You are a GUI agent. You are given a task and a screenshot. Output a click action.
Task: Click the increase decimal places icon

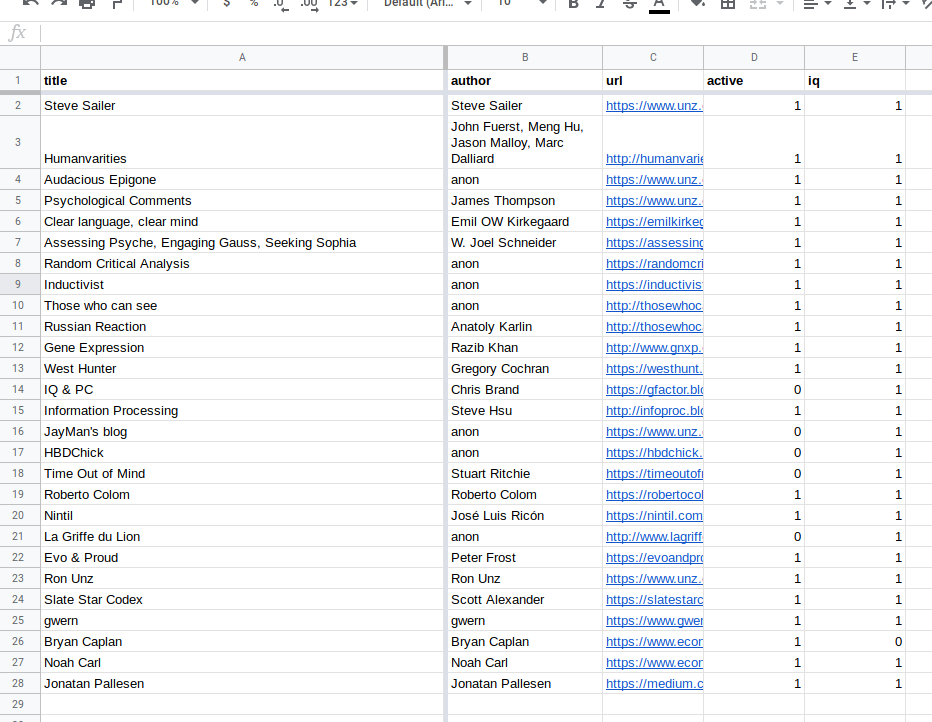pyautogui.click(x=310, y=5)
